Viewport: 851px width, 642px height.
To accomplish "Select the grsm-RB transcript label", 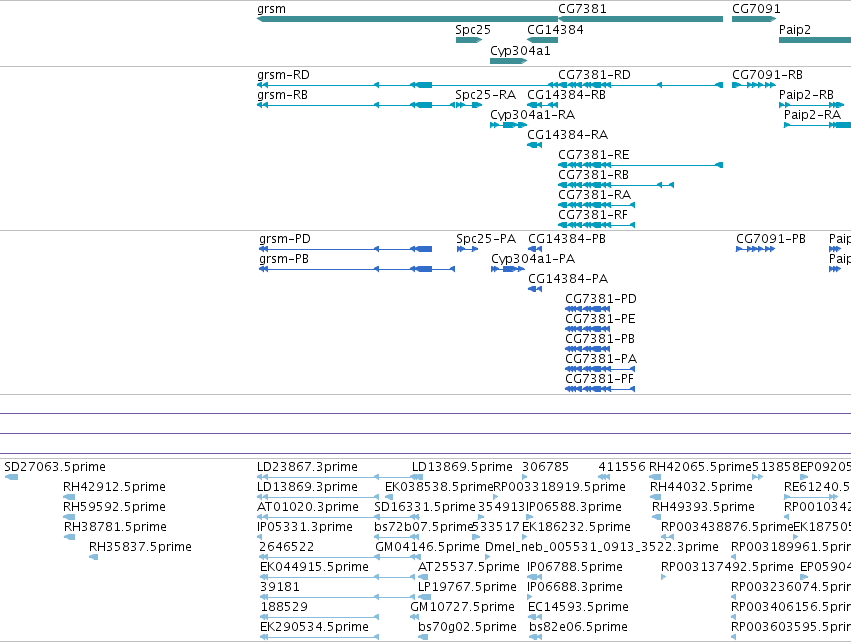I will pos(282,95).
